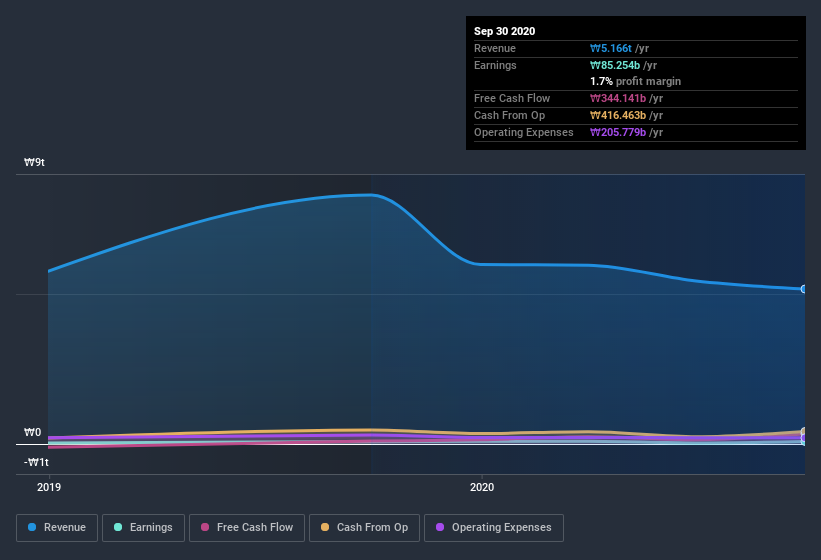This screenshot has width=821, height=560.
Task: Toggle the Free Cash Flow legend button
Action: pos(247,528)
